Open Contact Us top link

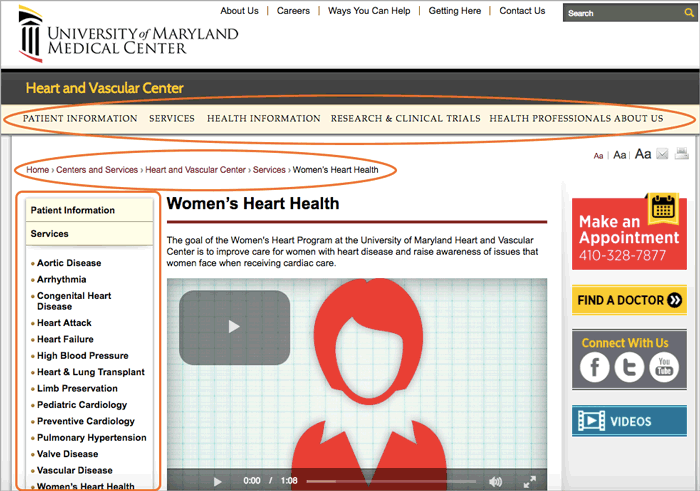click(x=522, y=11)
